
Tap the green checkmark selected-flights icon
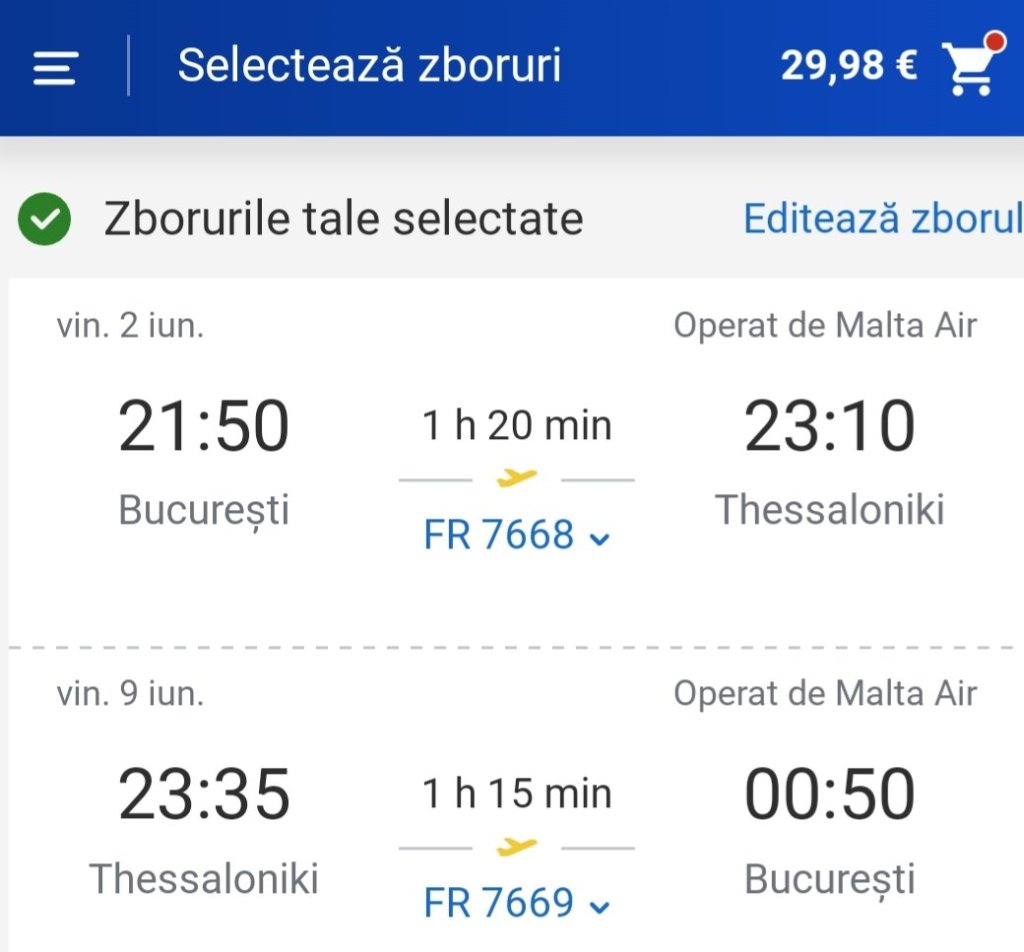point(44,219)
